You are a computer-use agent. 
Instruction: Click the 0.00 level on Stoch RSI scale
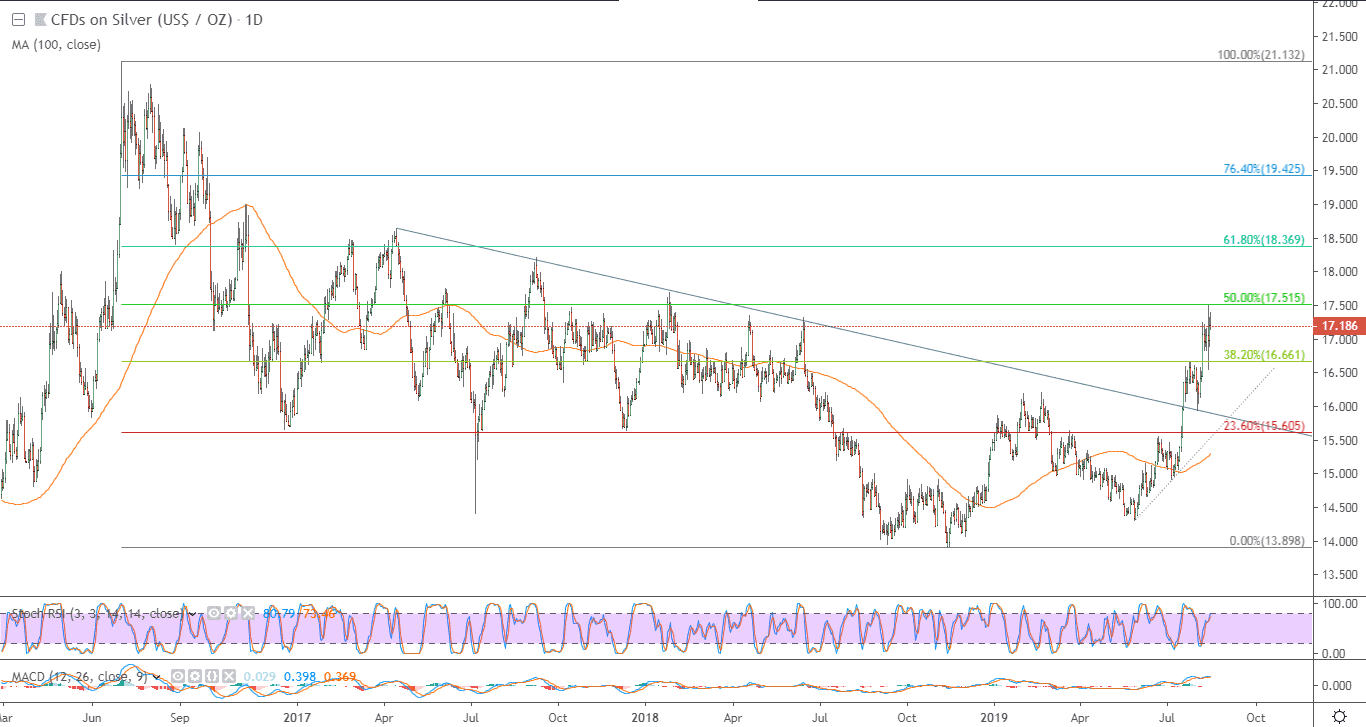click(x=1335, y=653)
